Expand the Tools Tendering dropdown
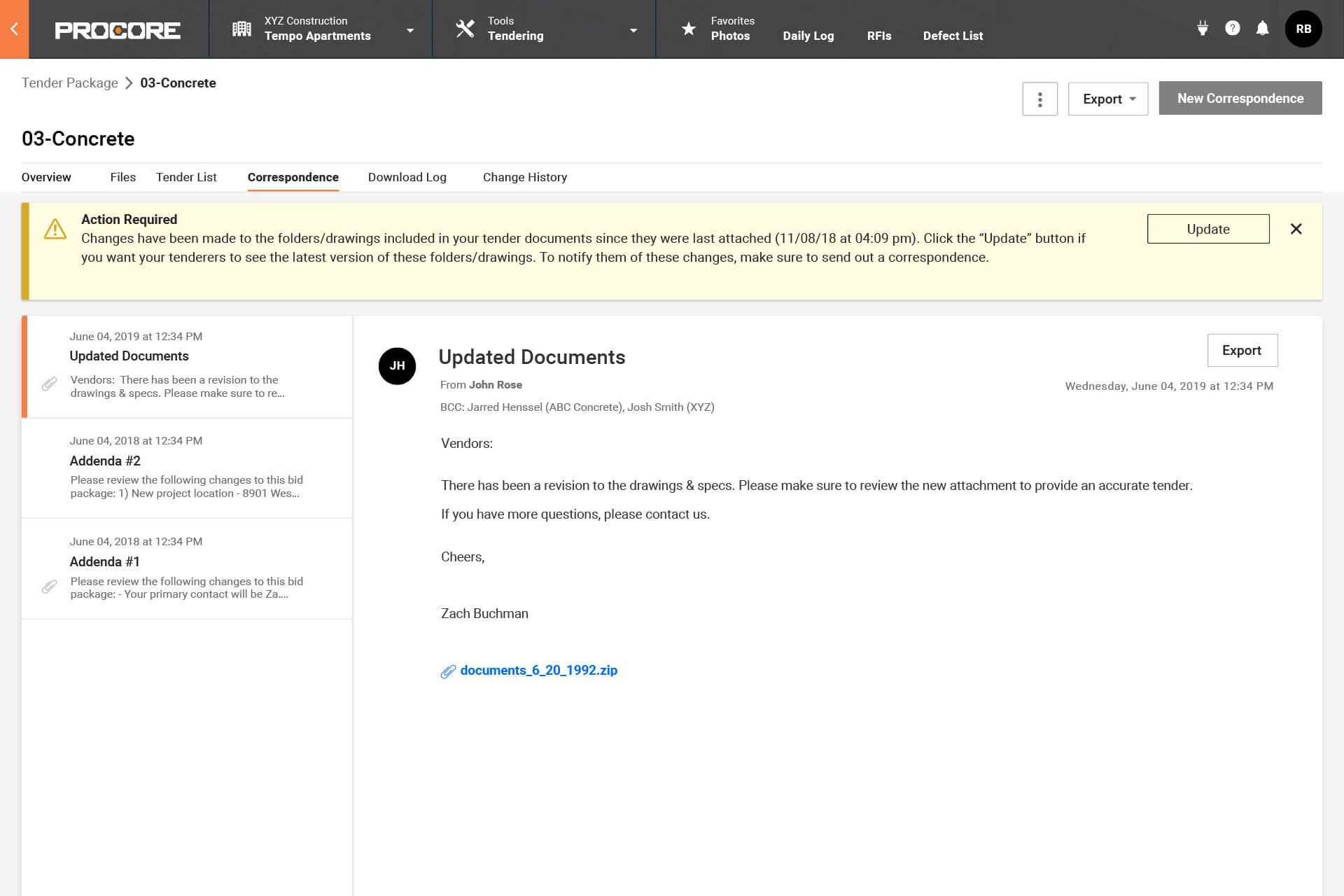Screen dimensions: 1344x896 tap(633, 30)
